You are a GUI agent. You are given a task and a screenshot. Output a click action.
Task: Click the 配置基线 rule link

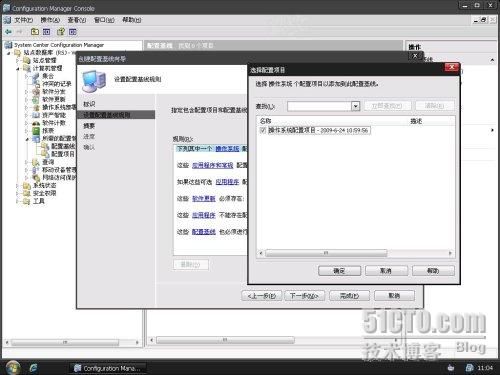204,232
